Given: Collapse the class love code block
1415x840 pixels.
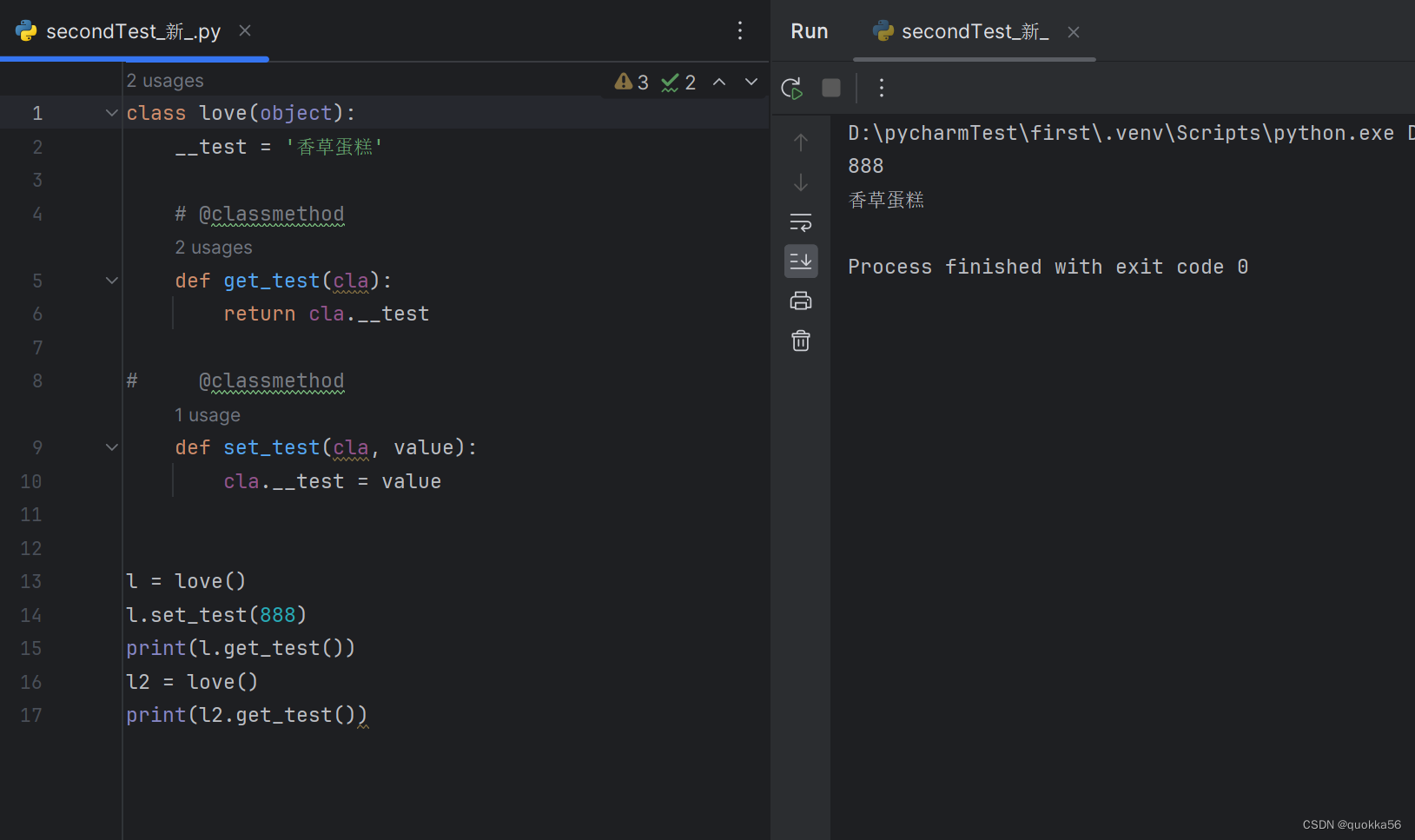Looking at the screenshot, I should tap(112, 113).
